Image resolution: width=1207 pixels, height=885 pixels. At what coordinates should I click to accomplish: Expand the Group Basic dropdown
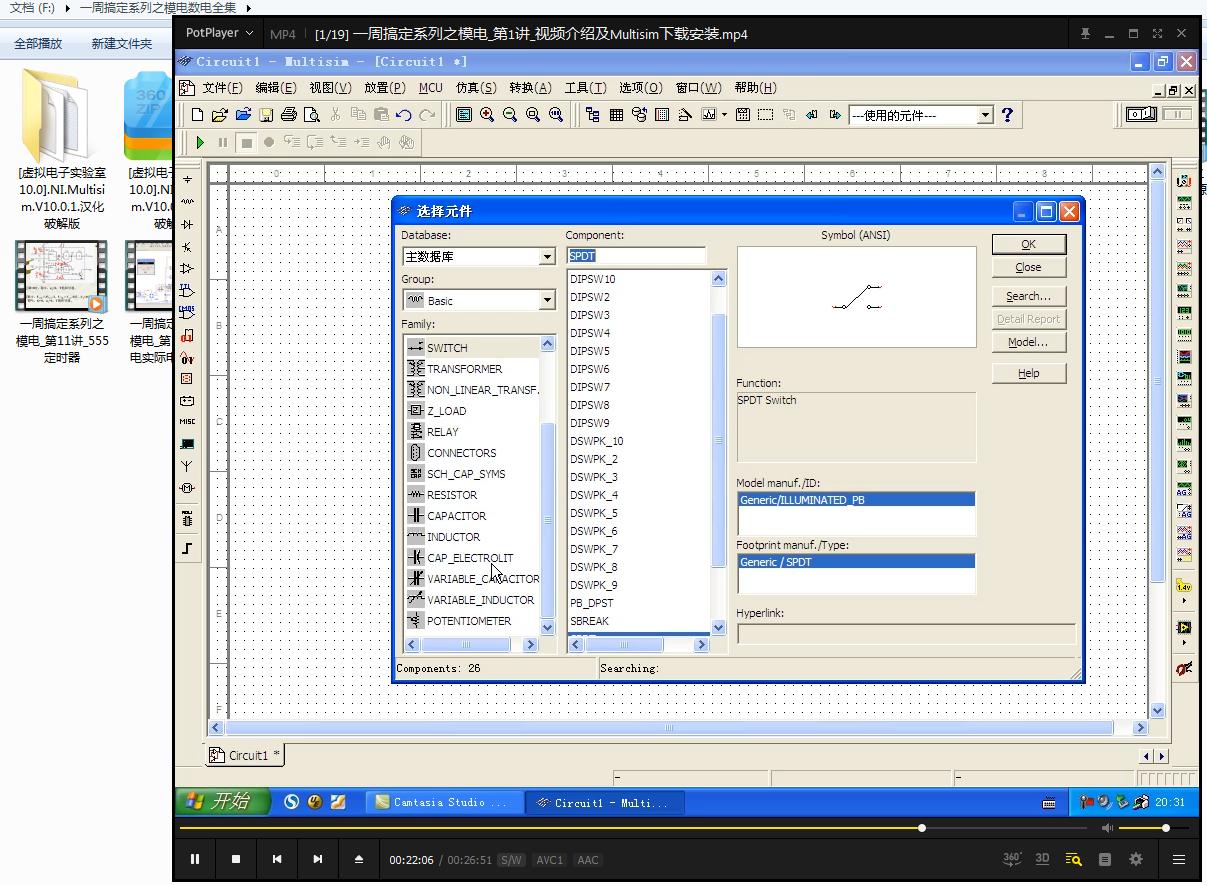(547, 301)
